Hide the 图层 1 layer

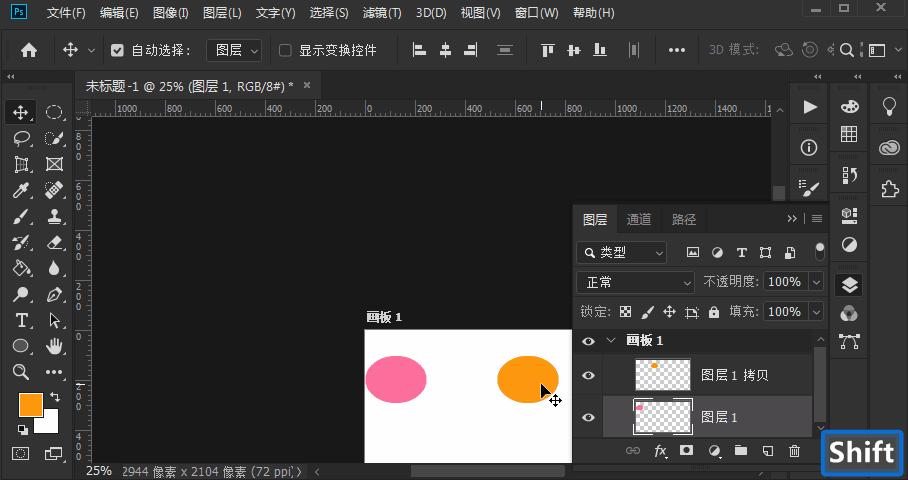588,417
